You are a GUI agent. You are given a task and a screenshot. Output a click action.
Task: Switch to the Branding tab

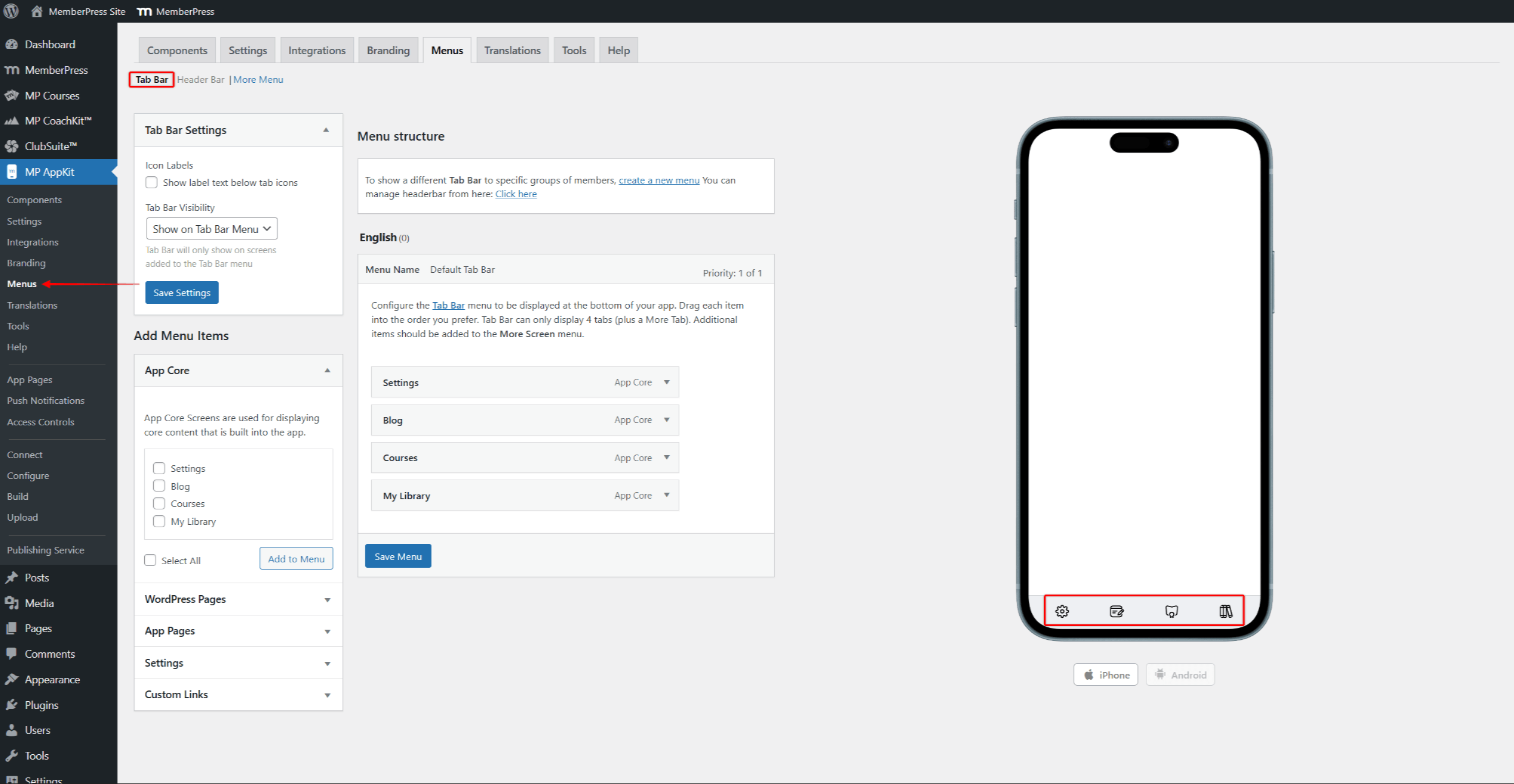[x=388, y=51]
